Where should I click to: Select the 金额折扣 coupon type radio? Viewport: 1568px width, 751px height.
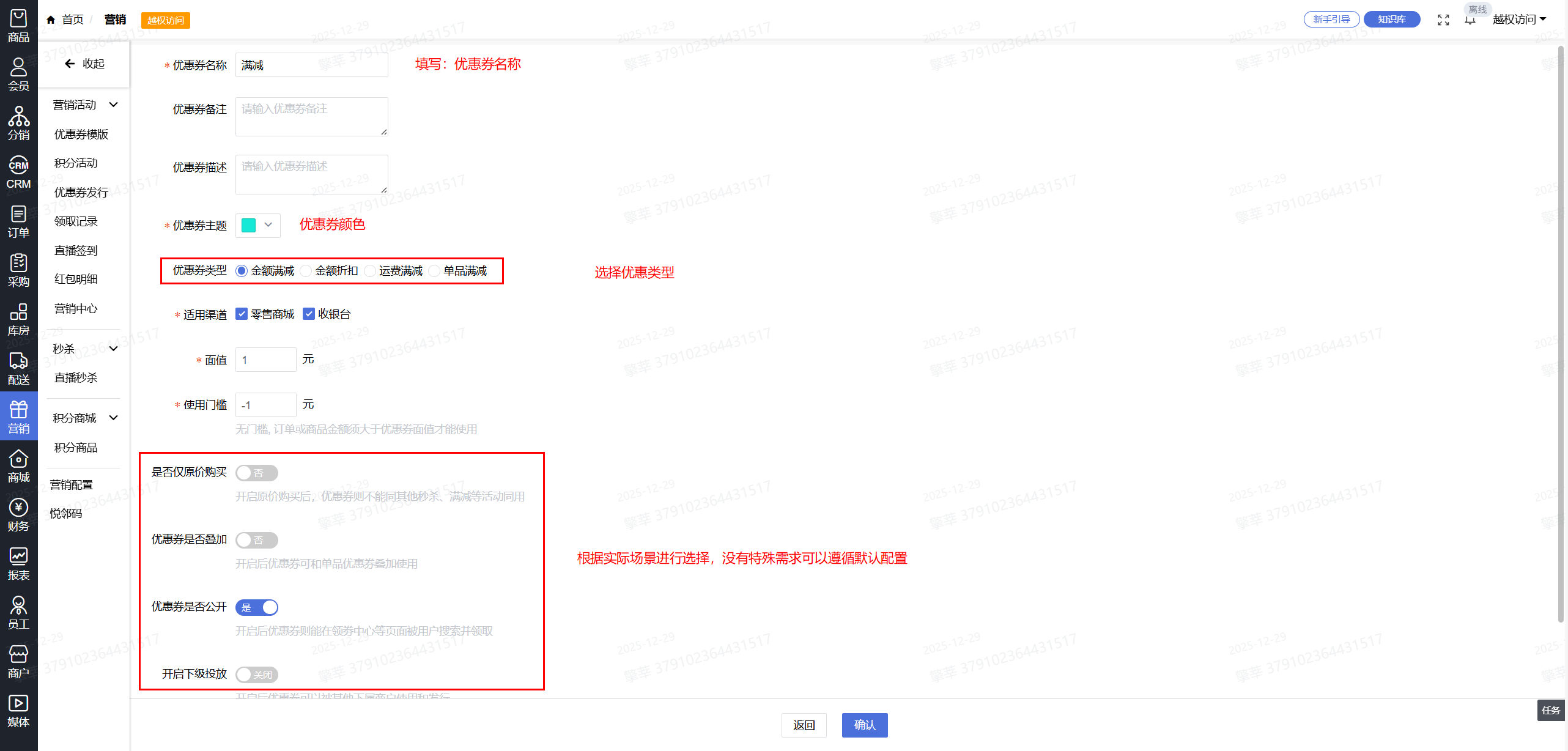[306, 271]
